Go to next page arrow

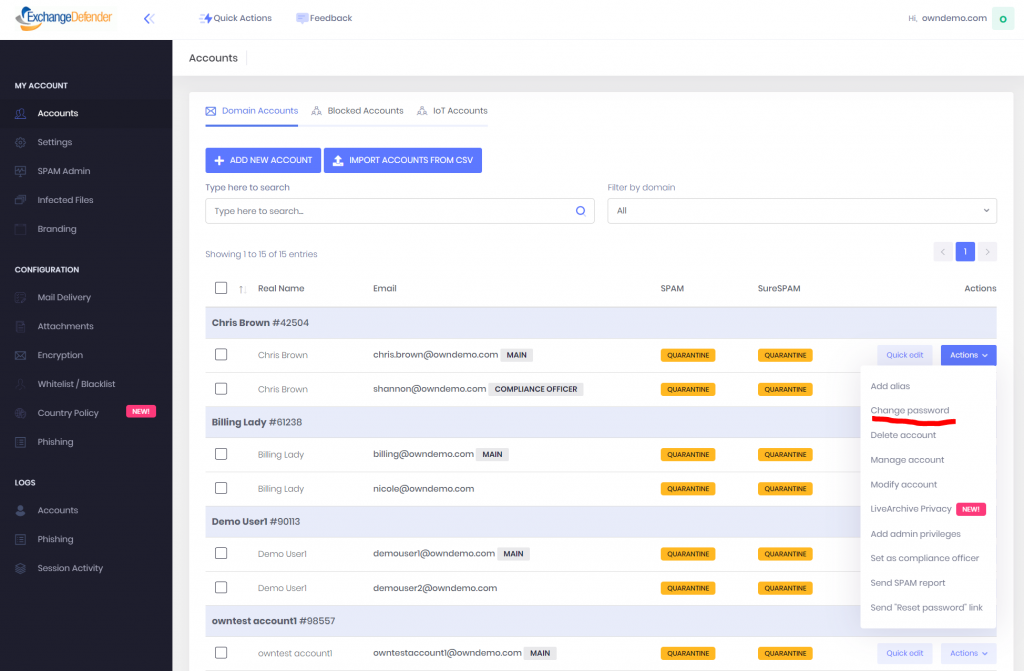(x=987, y=252)
